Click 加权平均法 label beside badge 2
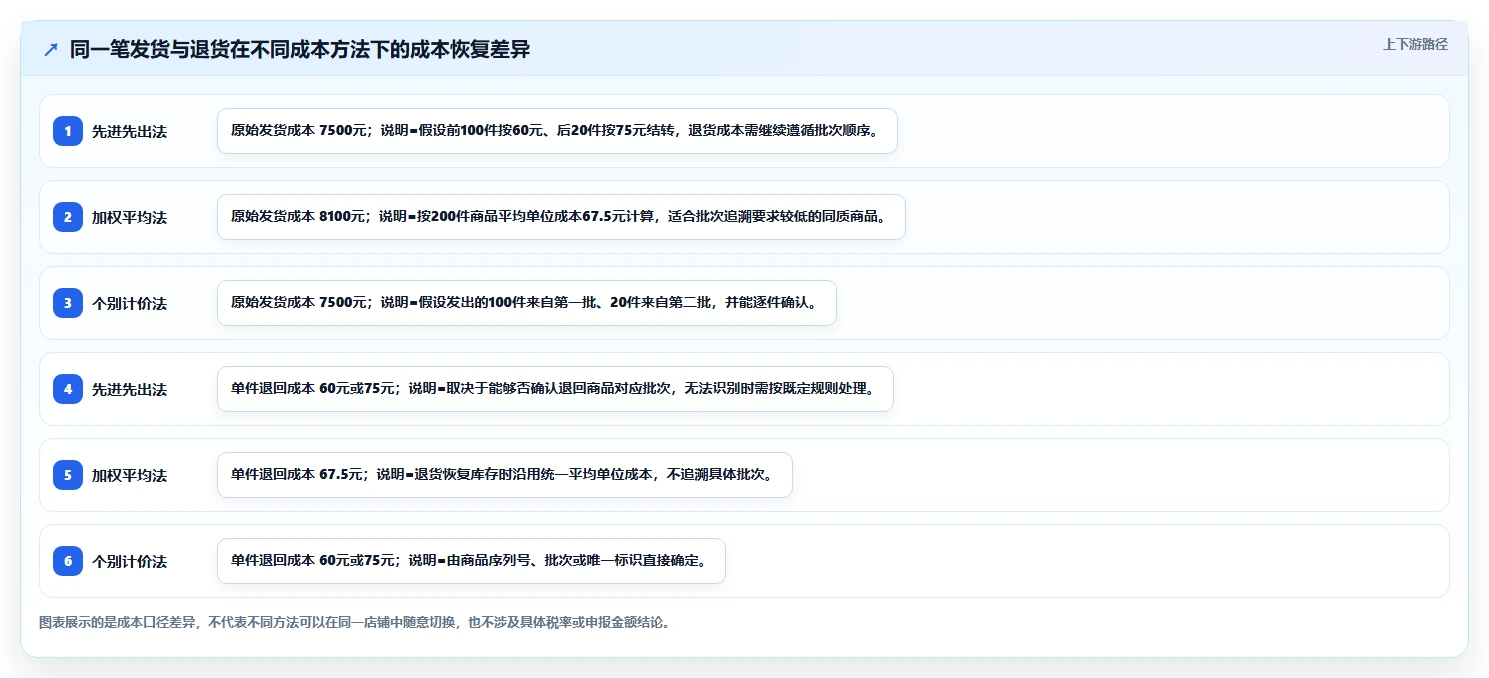 (129, 217)
